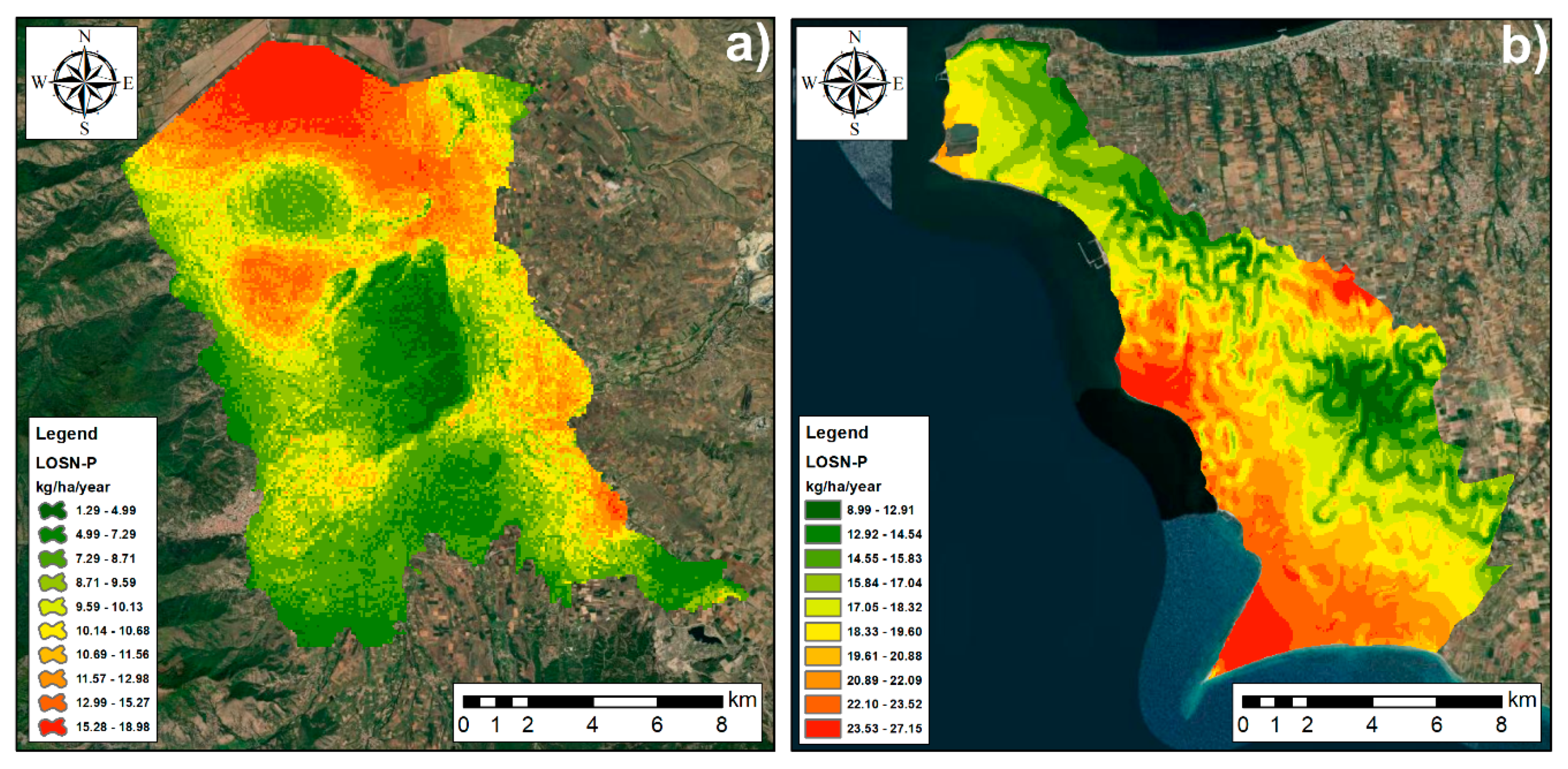This screenshot has width=1568, height=769.
Task: Select the yellow 18.33 - 19.60 swatch
Action: [x=822, y=632]
